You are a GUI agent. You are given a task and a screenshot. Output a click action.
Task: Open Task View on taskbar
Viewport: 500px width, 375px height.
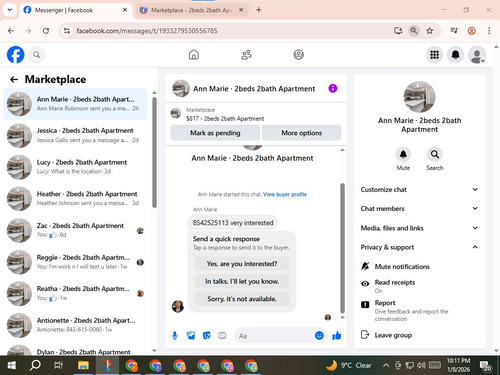coord(59,365)
